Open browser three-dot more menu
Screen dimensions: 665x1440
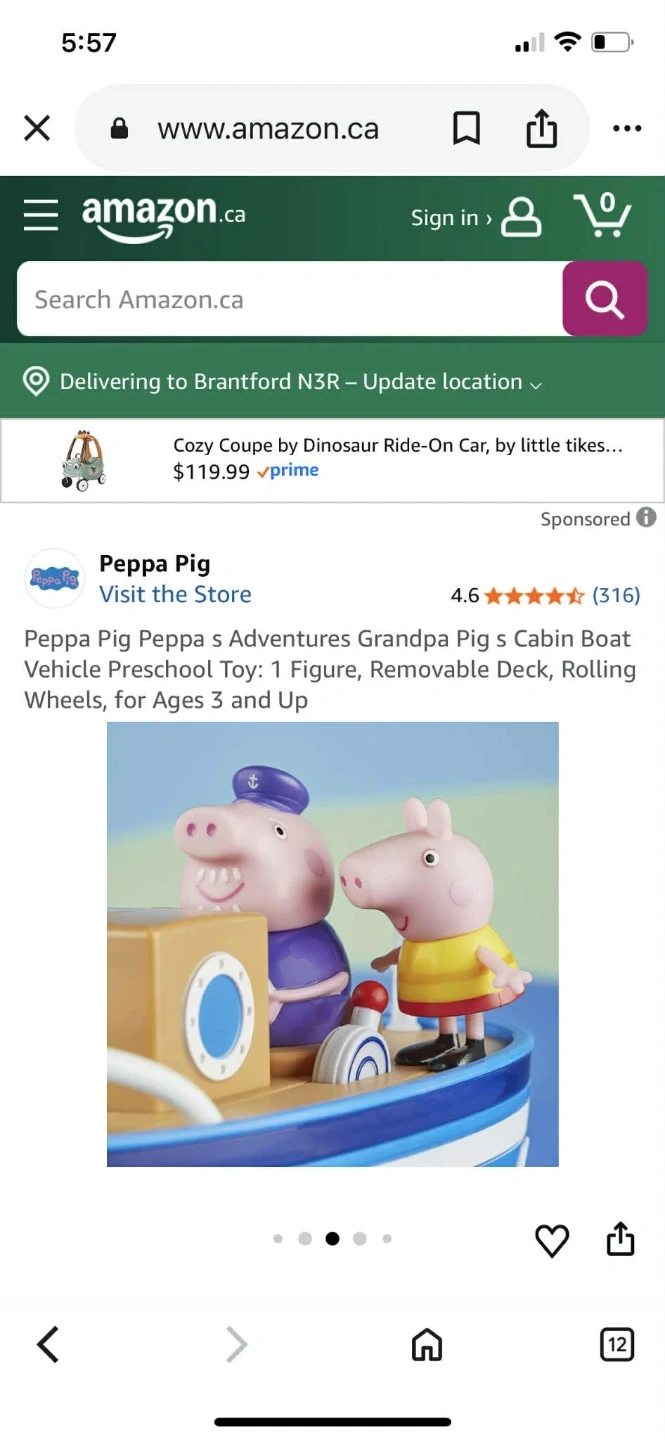pyautogui.click(x=627, y=128)
